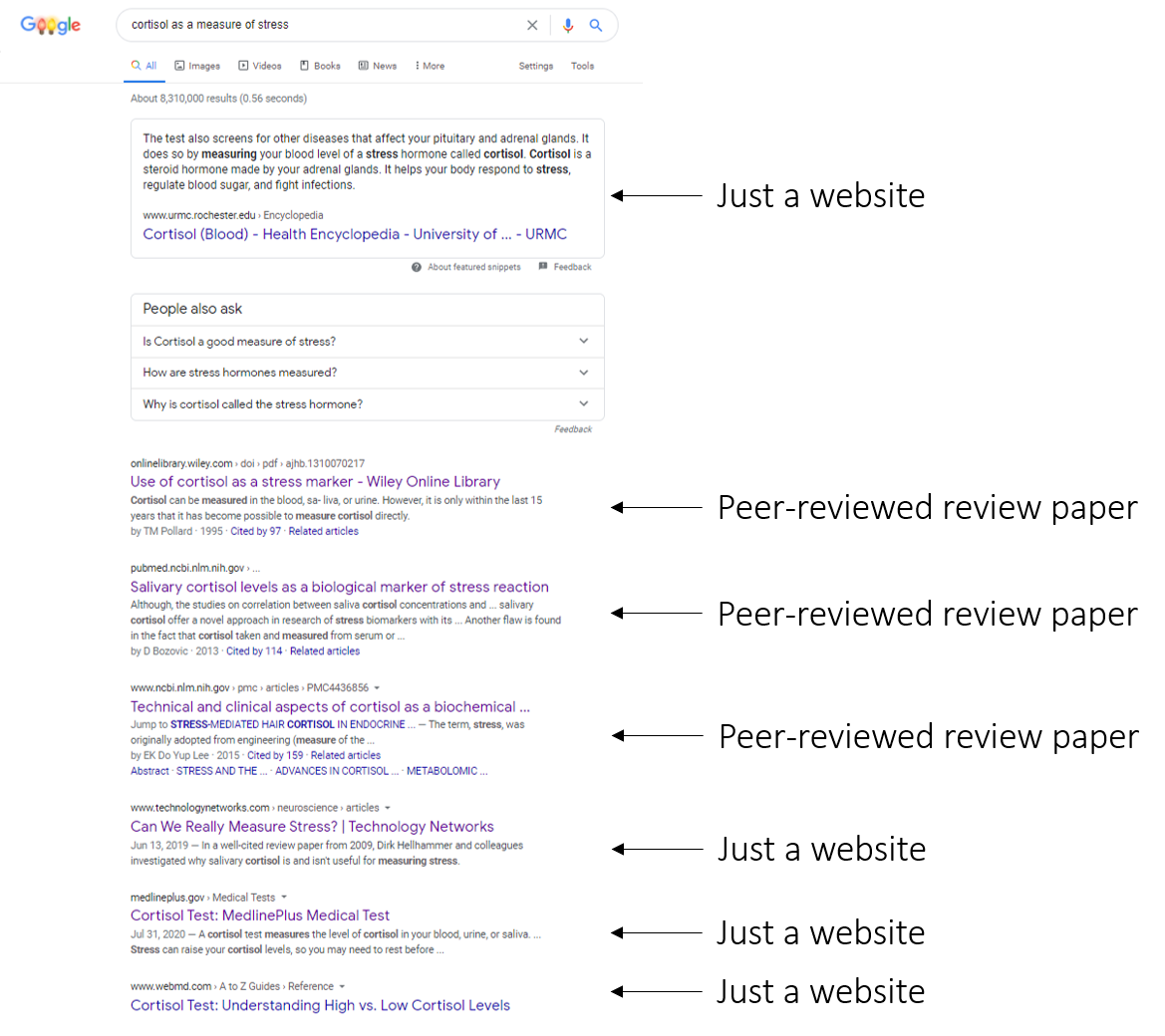Expand 'Why is cortisol called the stress hormone?'
The image size is (1165, 1036).
tap(368, 404)
